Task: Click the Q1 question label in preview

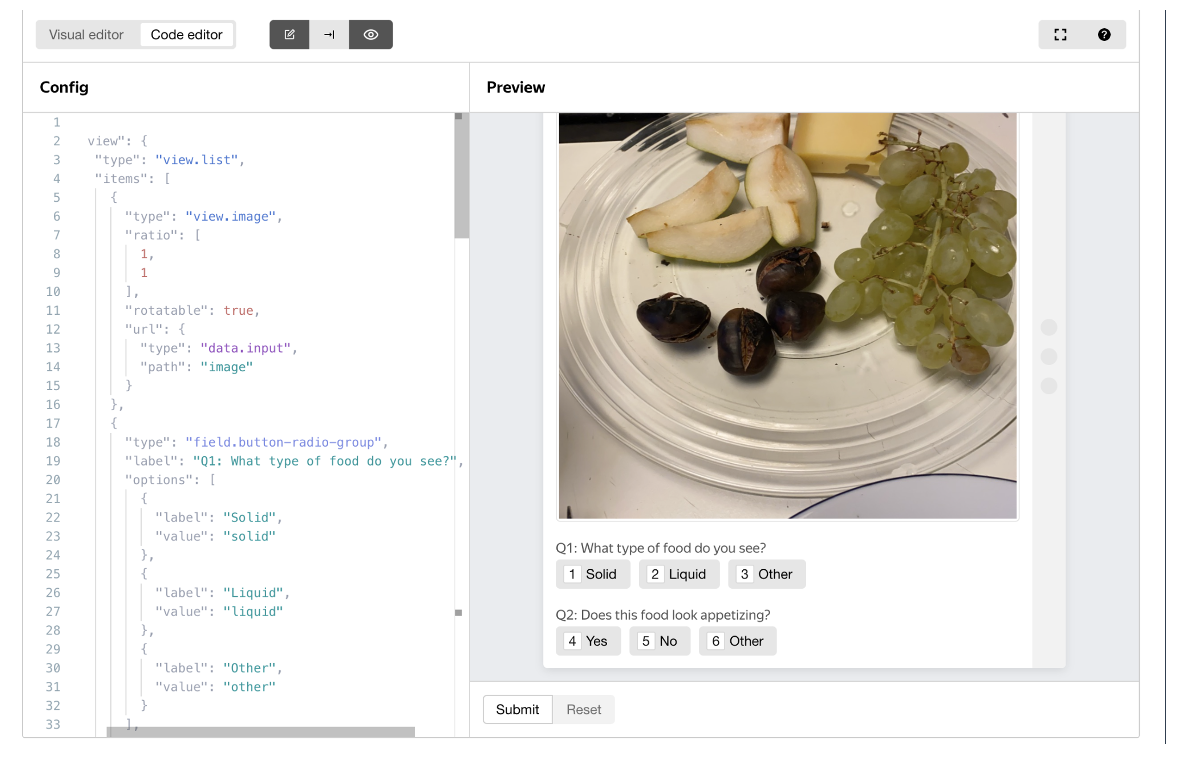Action: click(661, 548)
